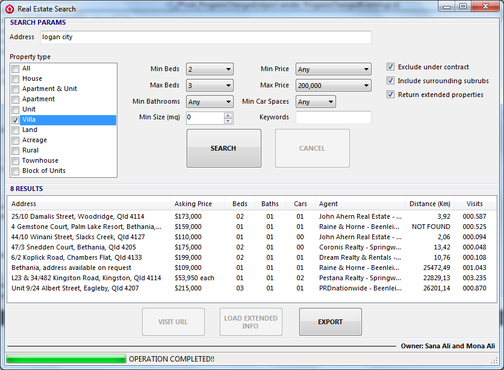Click the SEARCH button
The width and height of the screenshot is (504, 370).
click(x=224, y=148)
